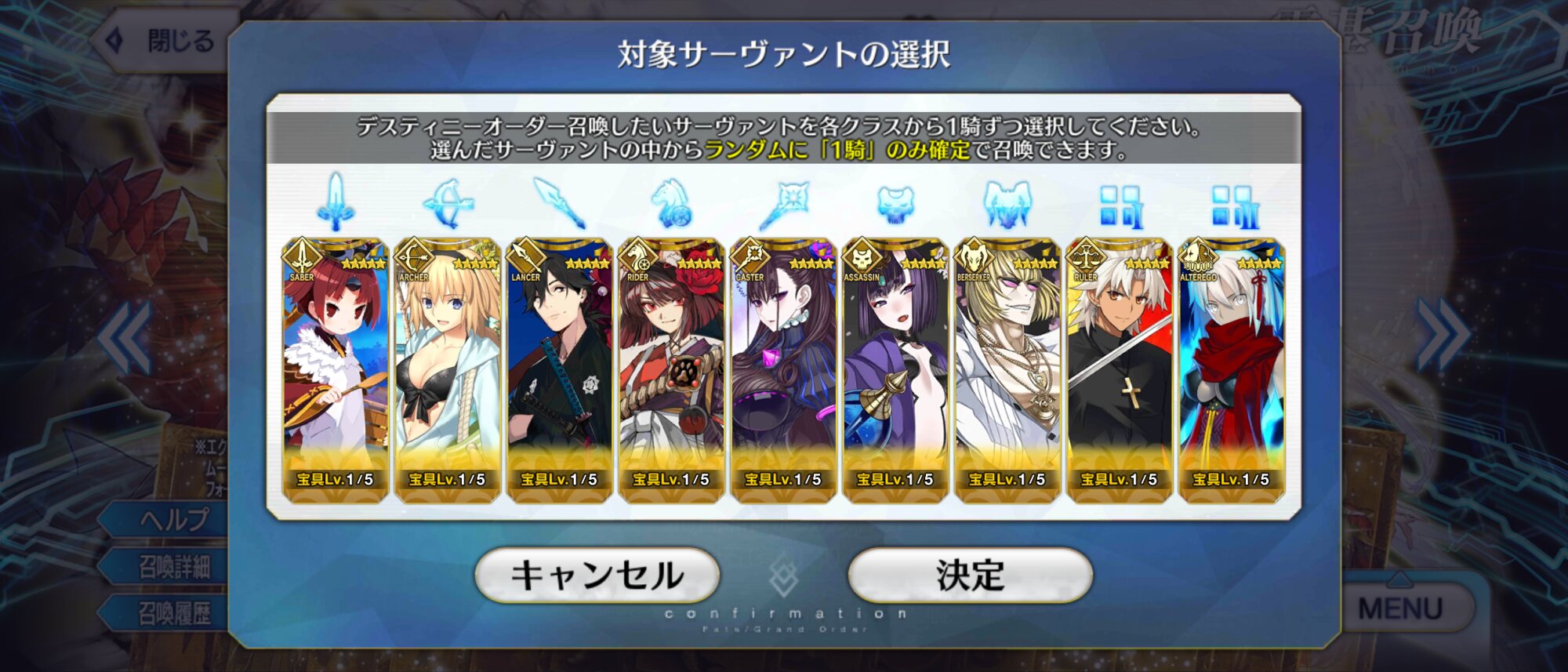Select the Lancer class spear icon
The width and height of the screenshot is (1568, 672).
click(559, 202)
